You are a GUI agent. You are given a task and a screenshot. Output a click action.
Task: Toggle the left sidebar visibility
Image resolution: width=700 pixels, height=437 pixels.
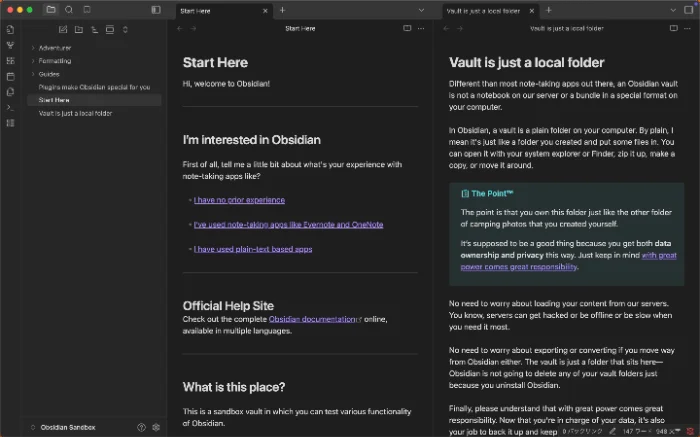tap(155, 9)
